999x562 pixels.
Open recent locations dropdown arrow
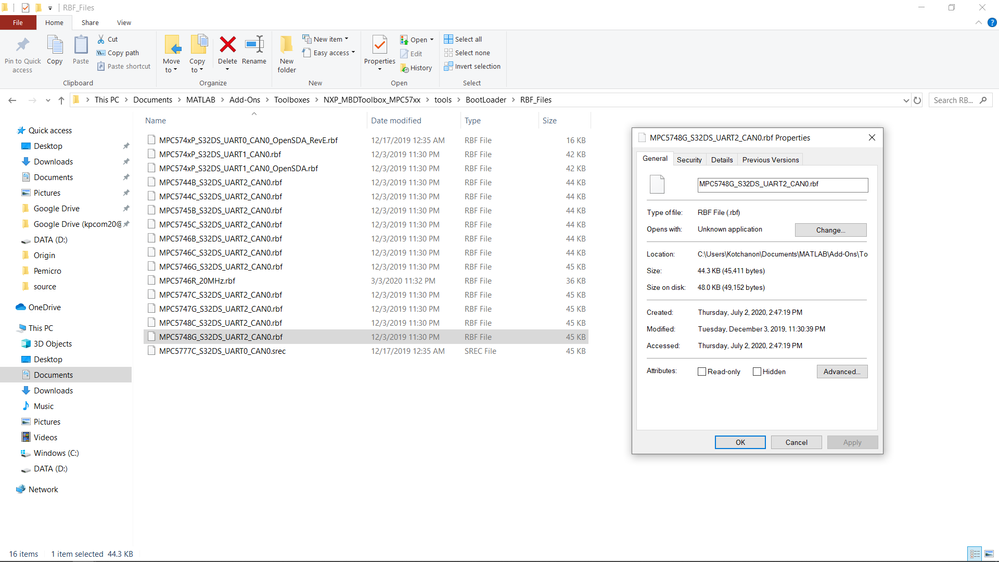coord(48,100)
